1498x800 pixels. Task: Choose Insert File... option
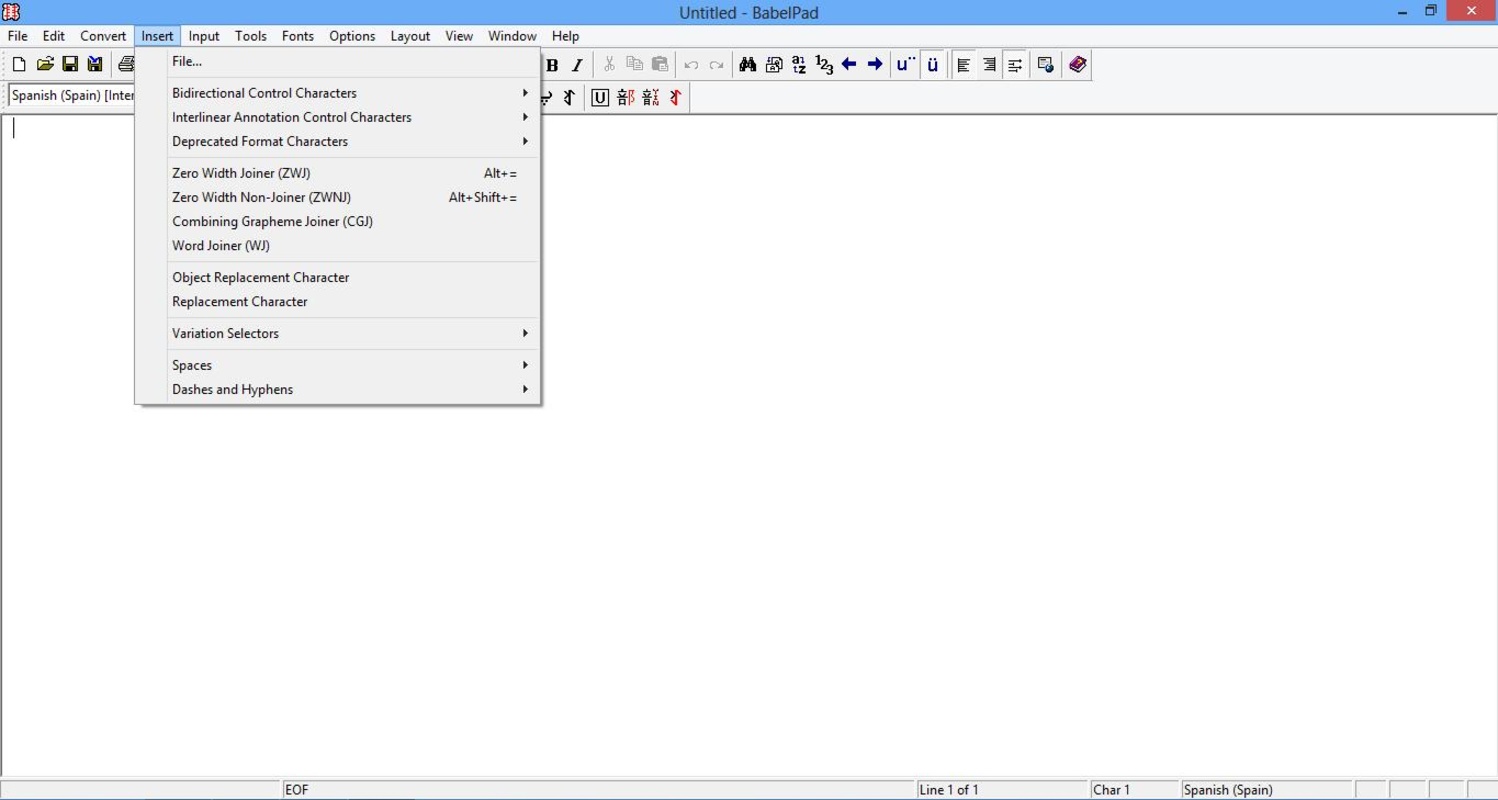click(187, 61)
